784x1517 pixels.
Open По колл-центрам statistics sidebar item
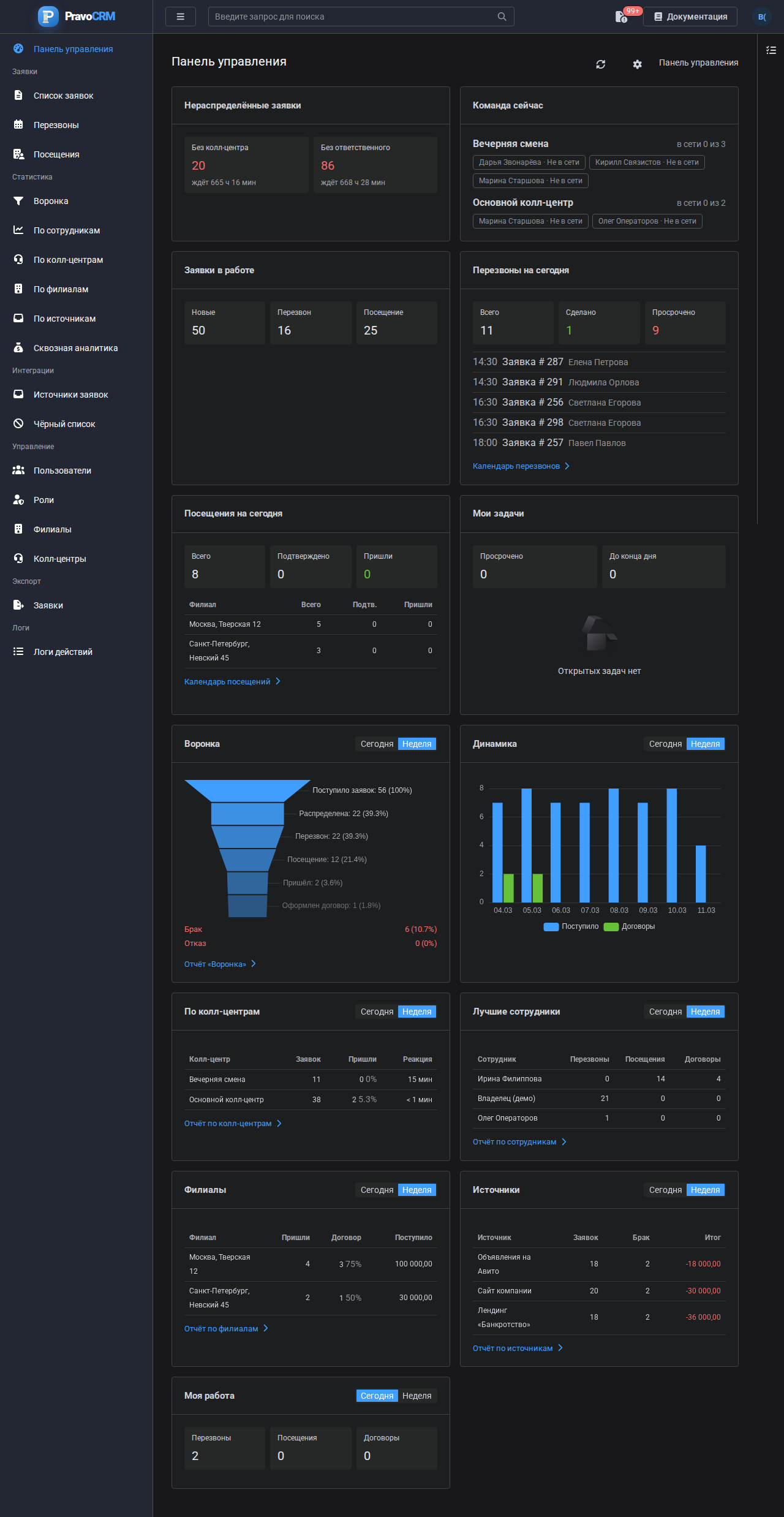pyautogui.click(x=76, y=260)
